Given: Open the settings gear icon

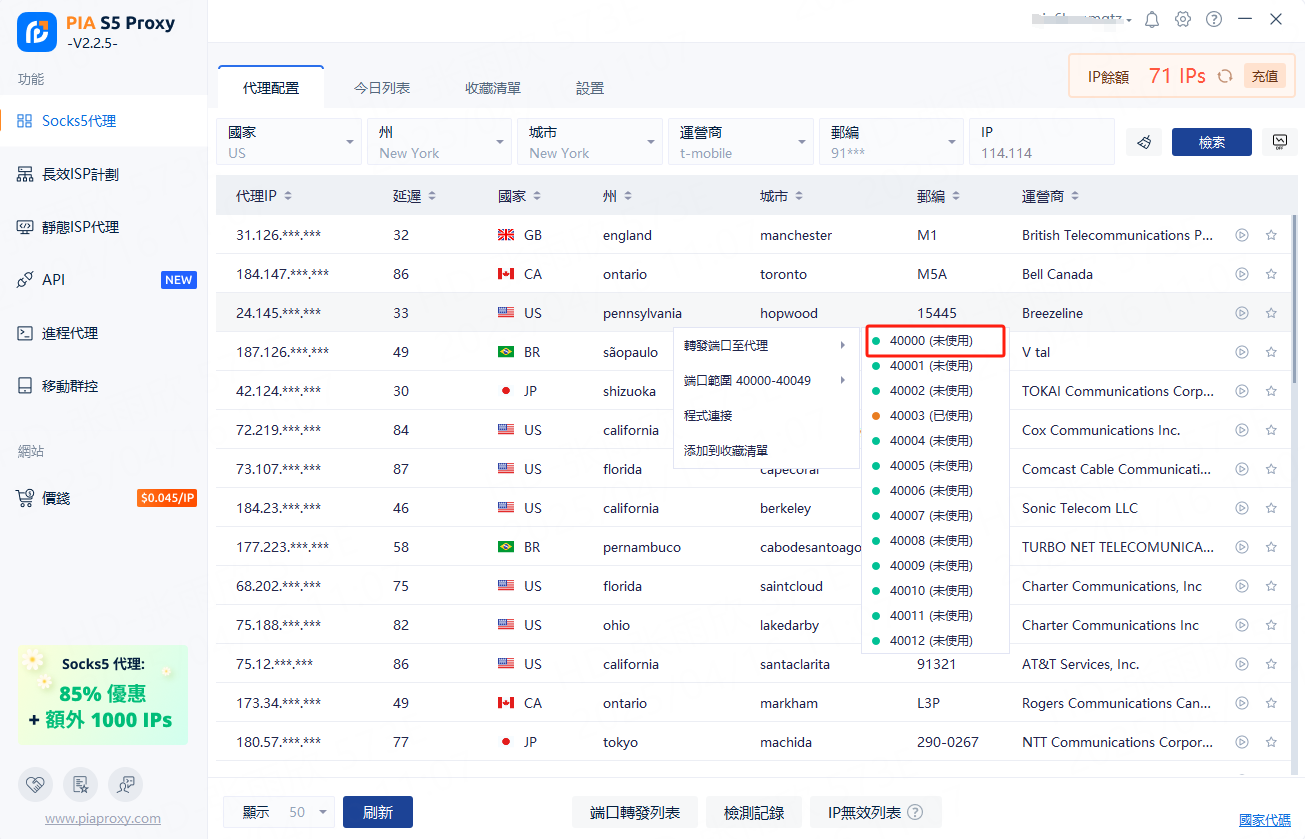Looking at the screenshot, I should [1183, 19].
